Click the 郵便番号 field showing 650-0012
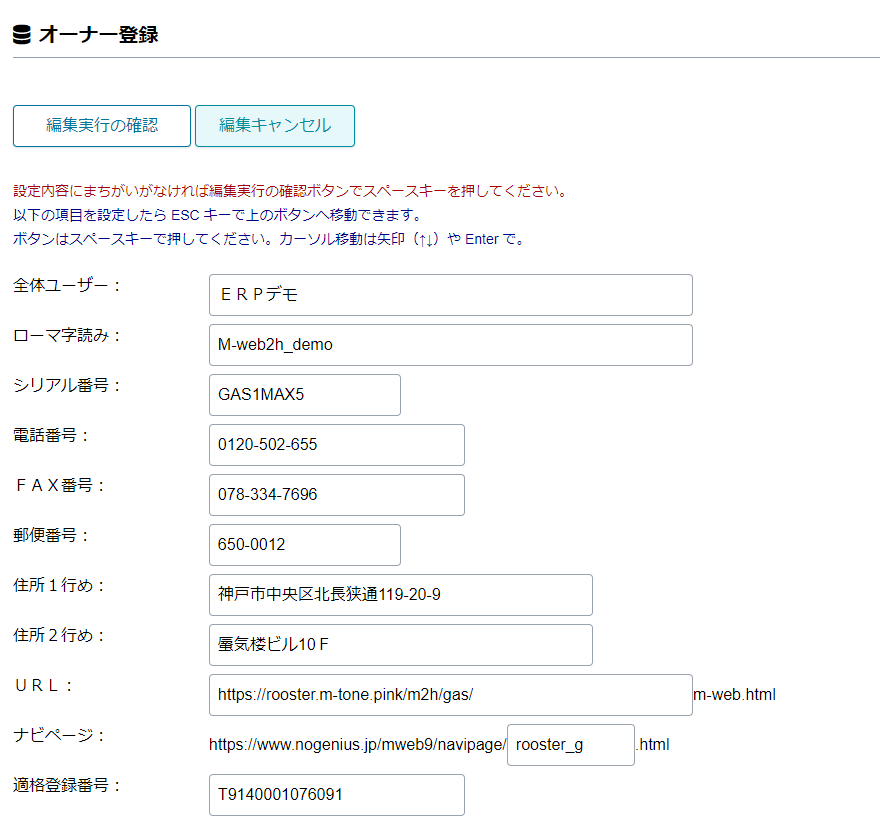 (304, 545)
